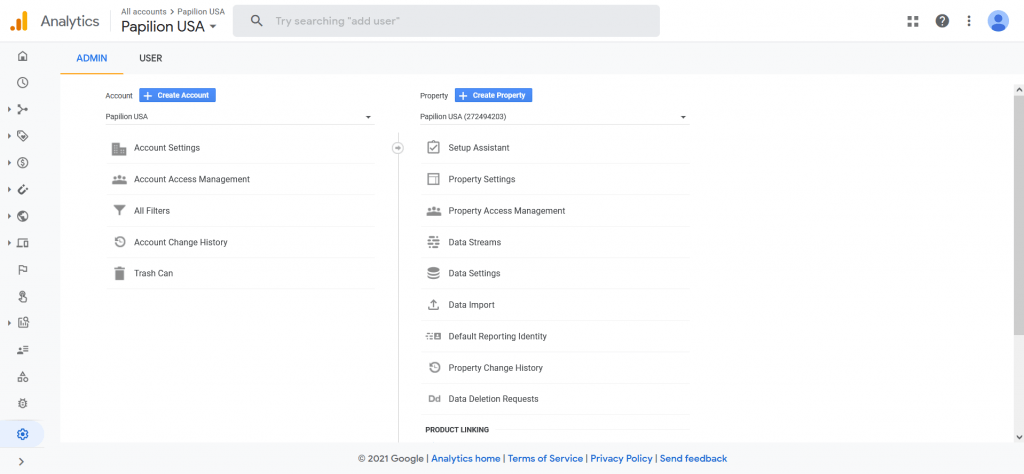1024x474 pixels.
Task: Open the Terms of Service link
Action: point(545,458)
